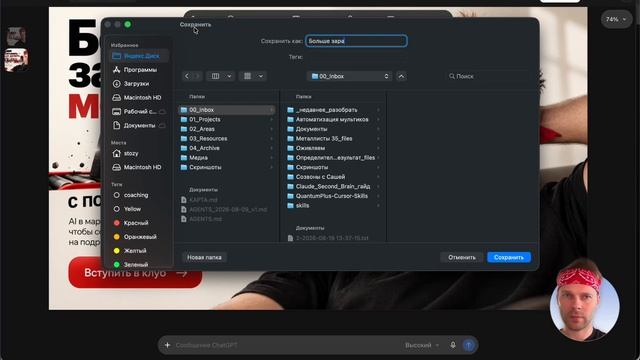Go back with left arrow button
640x360 pixels.
click(x=187, y=76)
